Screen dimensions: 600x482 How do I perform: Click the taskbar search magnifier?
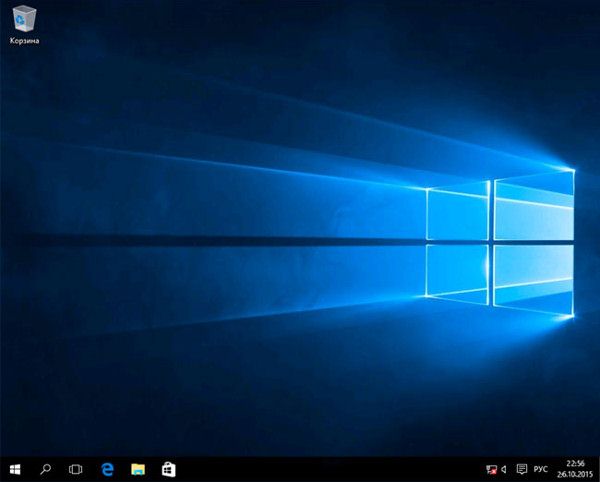click(46, 469)
